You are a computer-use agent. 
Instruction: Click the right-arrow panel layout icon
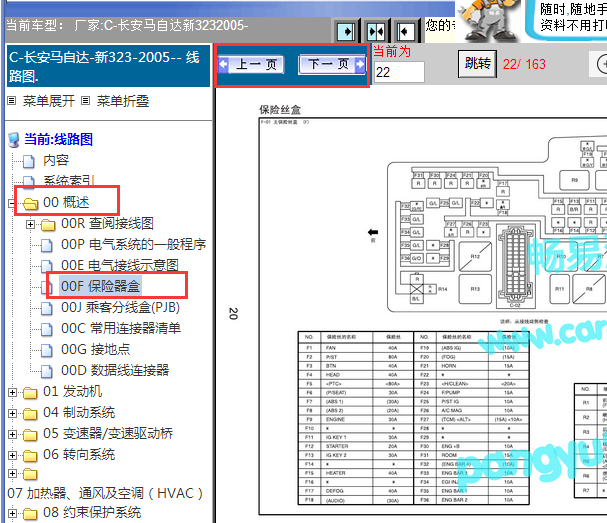(346, 31)
